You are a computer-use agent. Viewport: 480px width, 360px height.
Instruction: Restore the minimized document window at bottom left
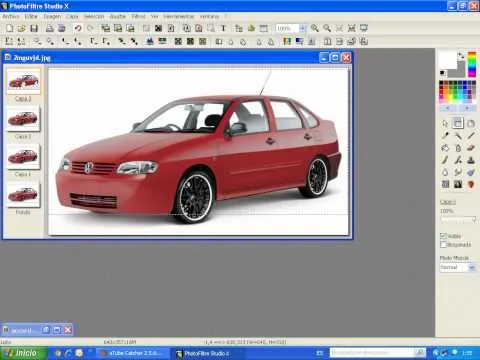coord(46,330)
